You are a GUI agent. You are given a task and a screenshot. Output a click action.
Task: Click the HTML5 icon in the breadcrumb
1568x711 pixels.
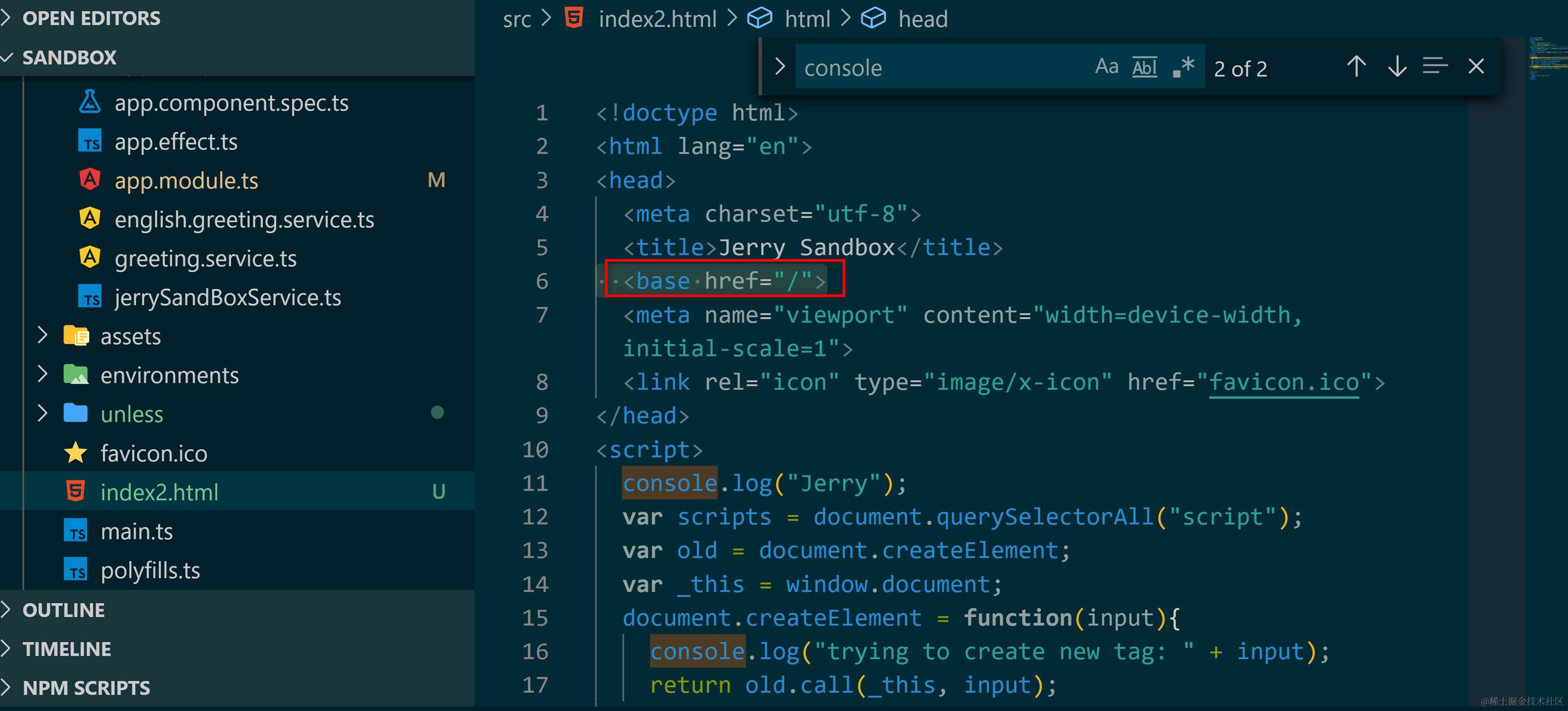tap(574, 18)
